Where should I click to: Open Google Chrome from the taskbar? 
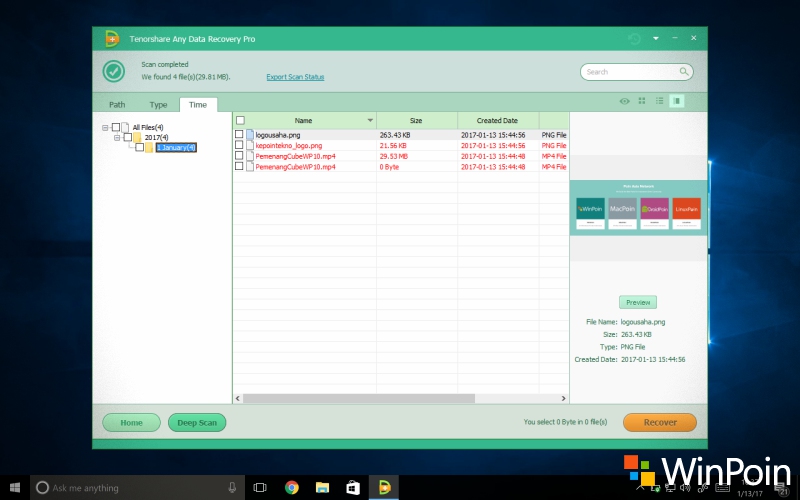pos(292,488)
